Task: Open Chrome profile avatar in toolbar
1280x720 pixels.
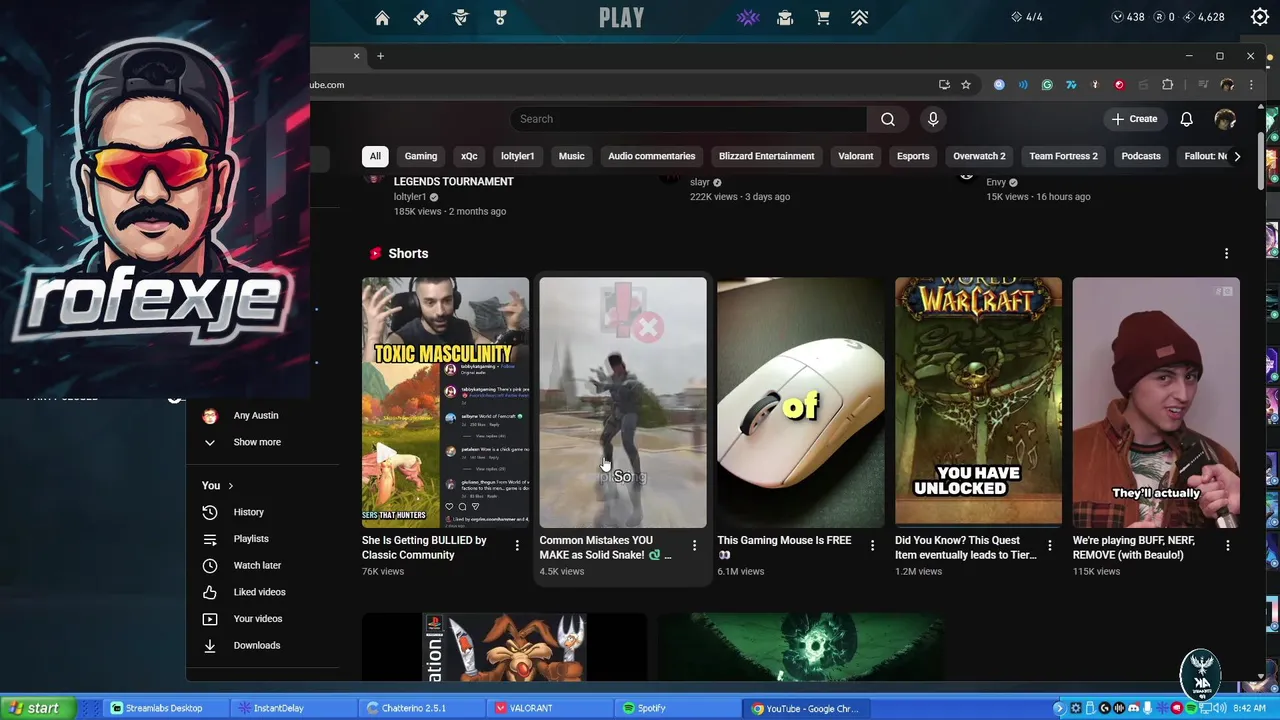Action: tap(1227, 85)
